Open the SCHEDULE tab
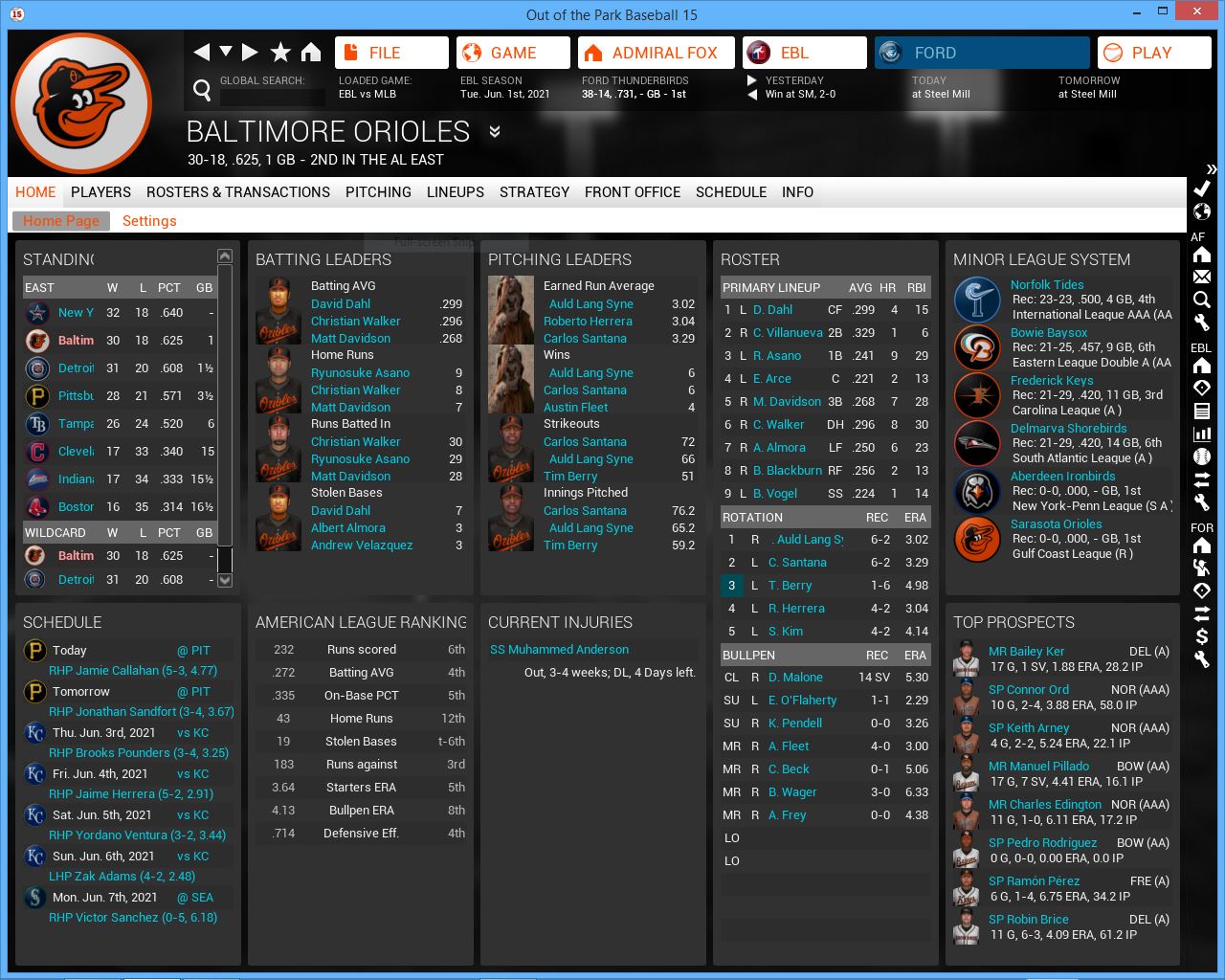1225x980 pixels. (x=731, y=192)
